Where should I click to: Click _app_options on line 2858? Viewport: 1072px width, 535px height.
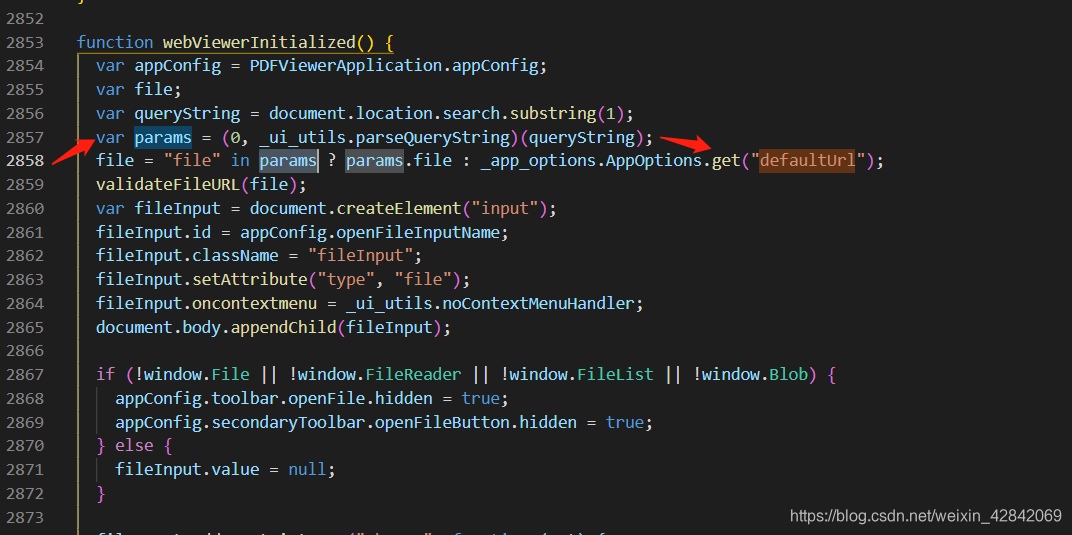coord(539,161)
